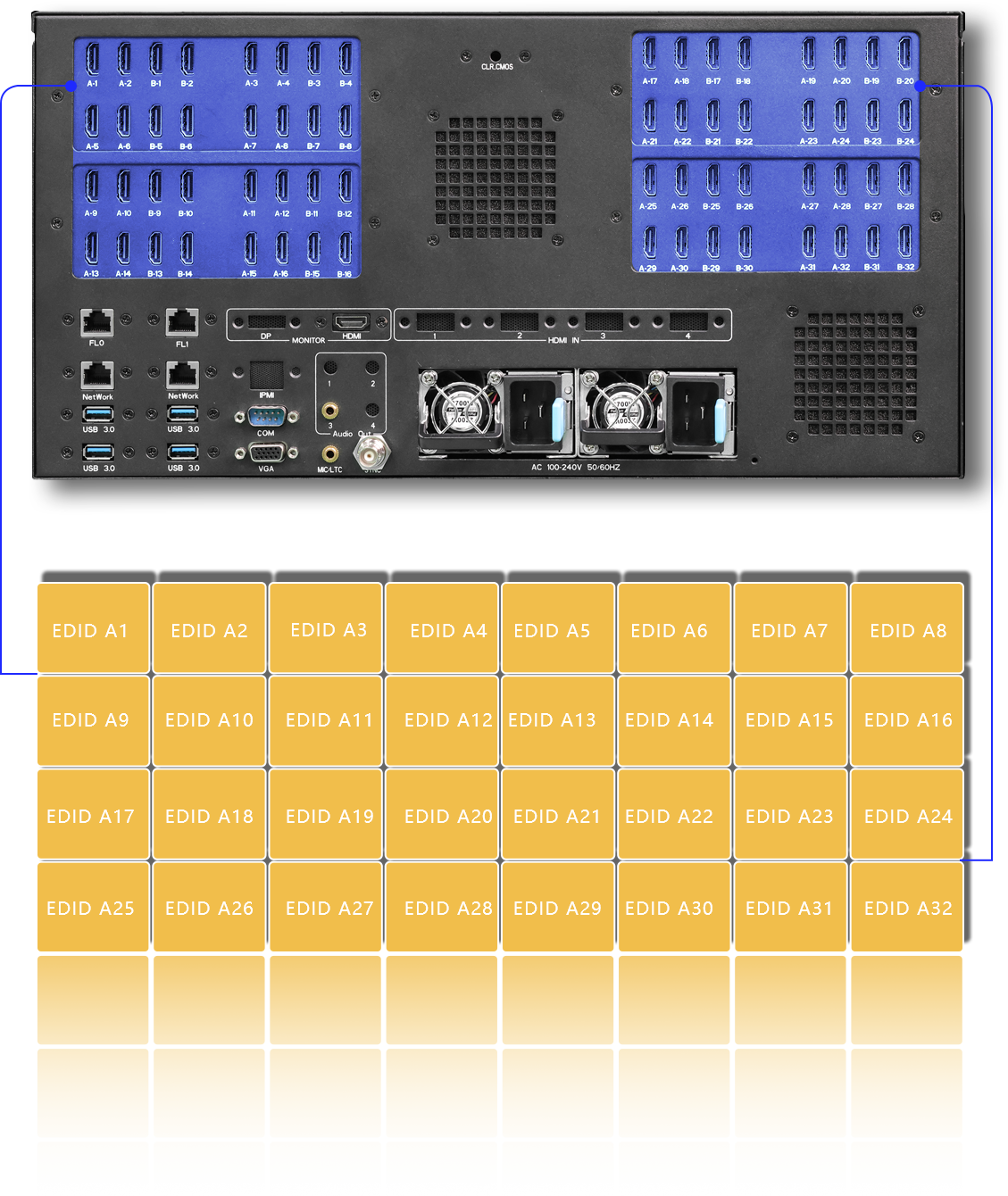The height and width of the screenshot is (1196, 1008).
Task: Click the HDMI port labeled B-20
Action: 904,55
